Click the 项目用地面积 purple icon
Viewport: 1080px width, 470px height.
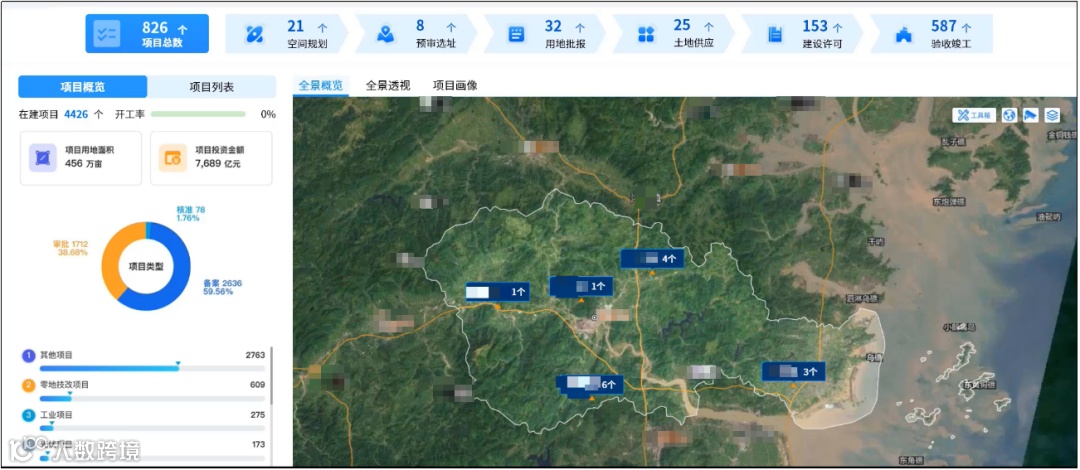pyautogui.click(x=43, y=158)
